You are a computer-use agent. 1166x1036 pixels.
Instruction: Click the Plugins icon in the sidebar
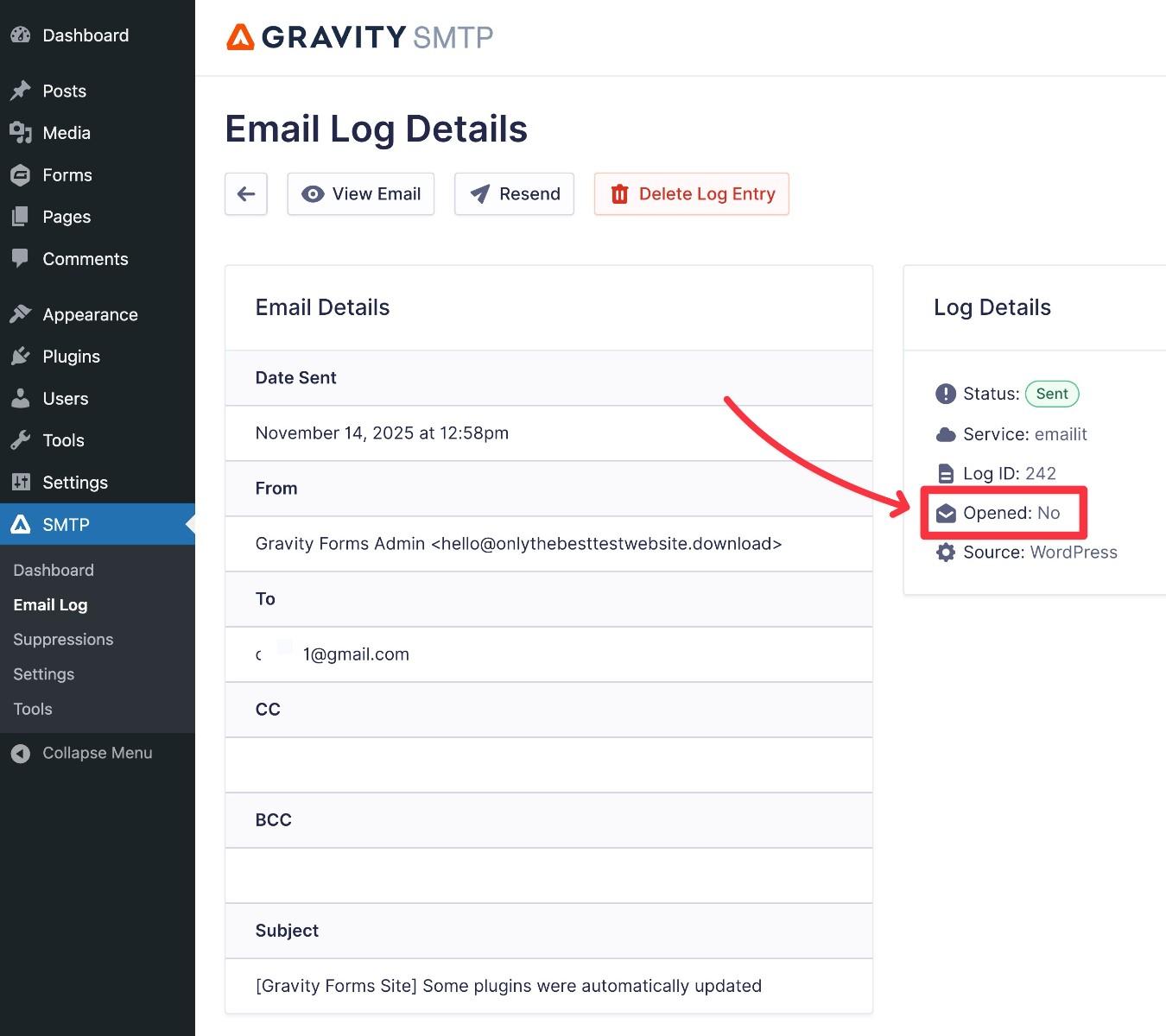pyautogui.click(x=20, y=356)
